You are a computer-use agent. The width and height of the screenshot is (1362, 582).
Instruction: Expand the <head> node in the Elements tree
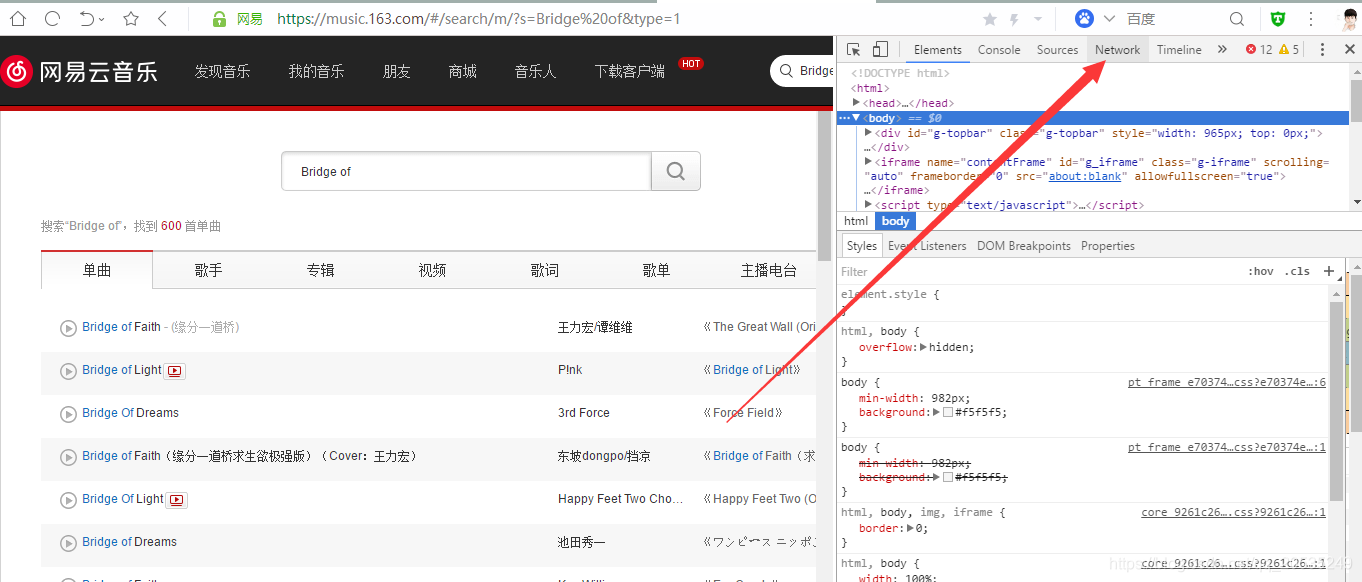(x=857, y=103)
